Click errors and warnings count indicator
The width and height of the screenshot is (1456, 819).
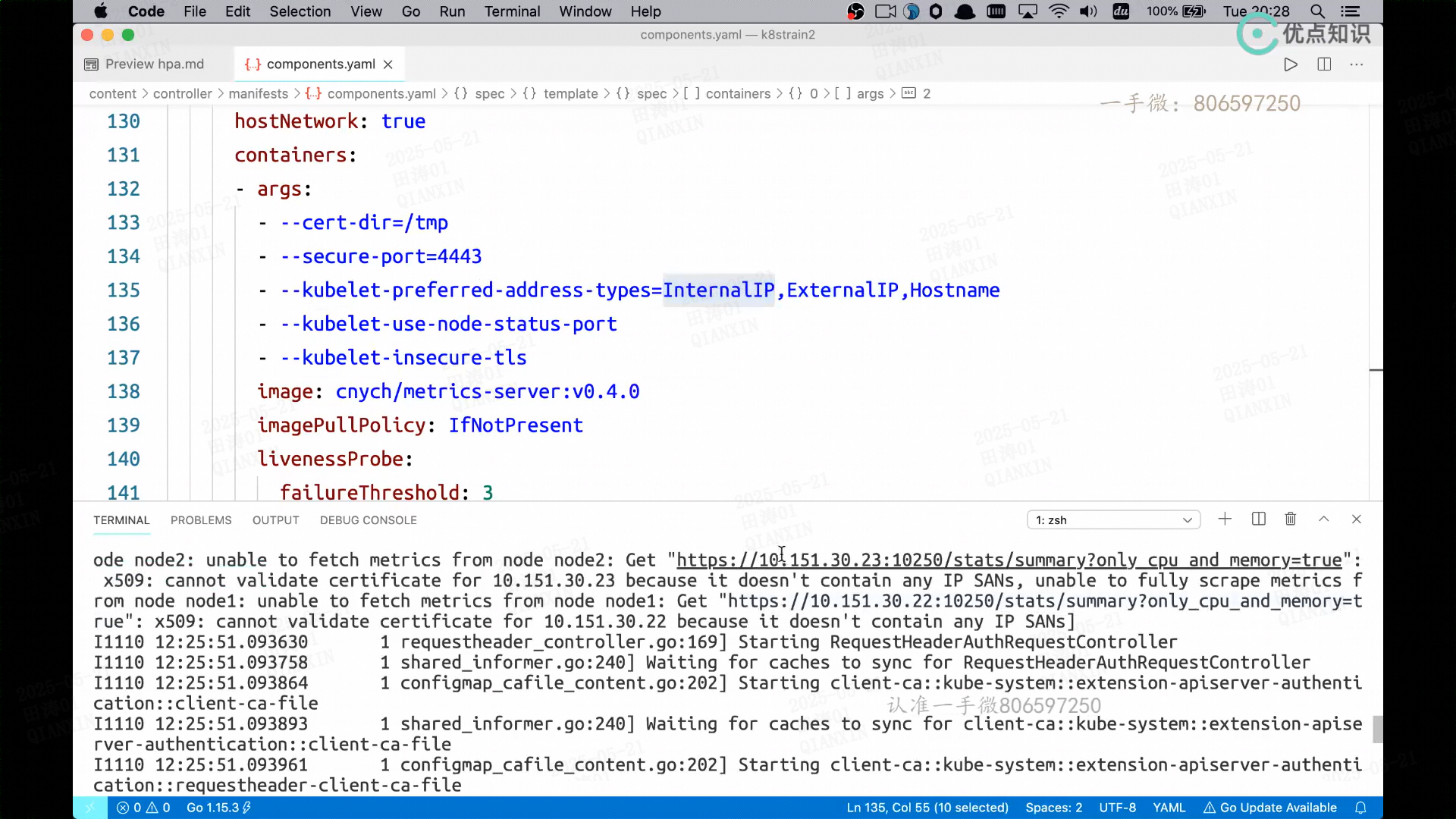(143, 808)
